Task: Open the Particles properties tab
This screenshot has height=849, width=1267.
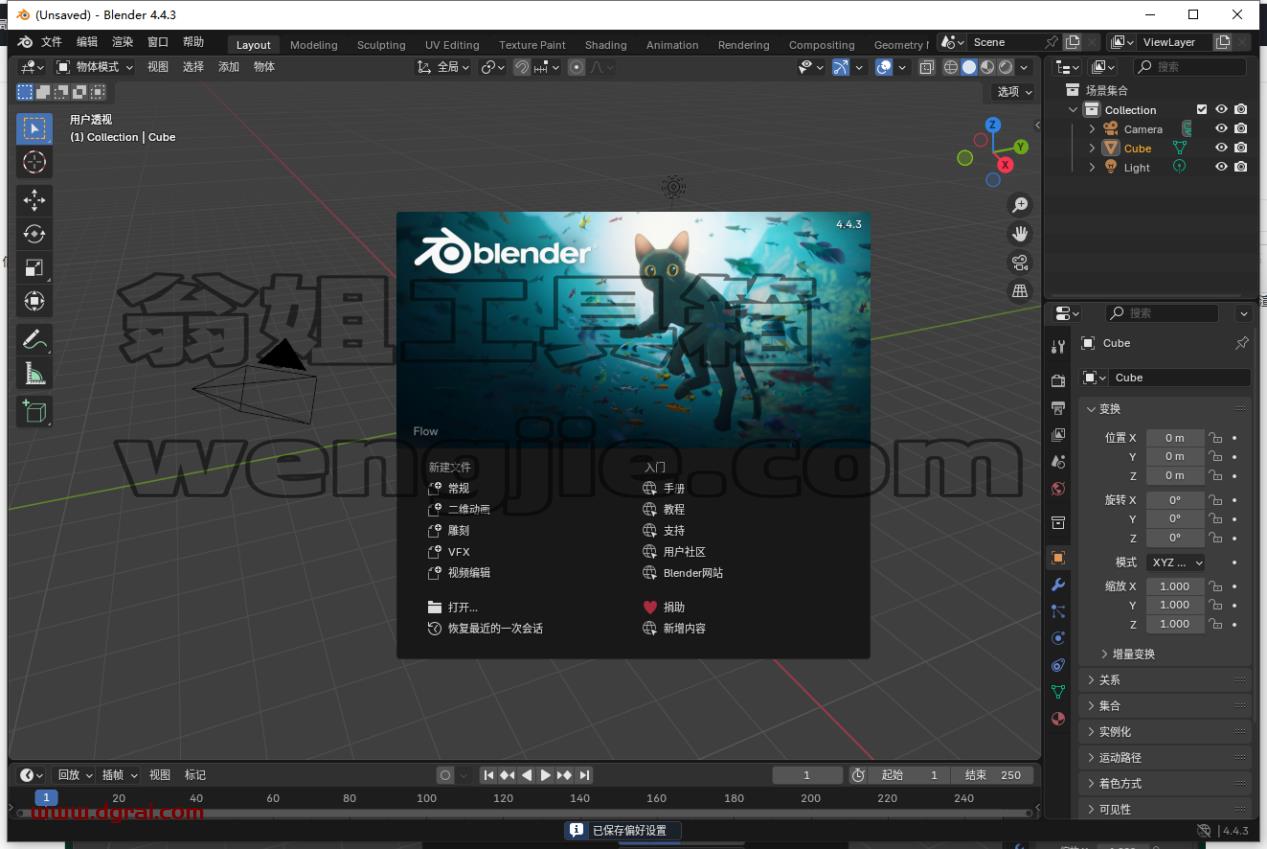Action: 1058,611
